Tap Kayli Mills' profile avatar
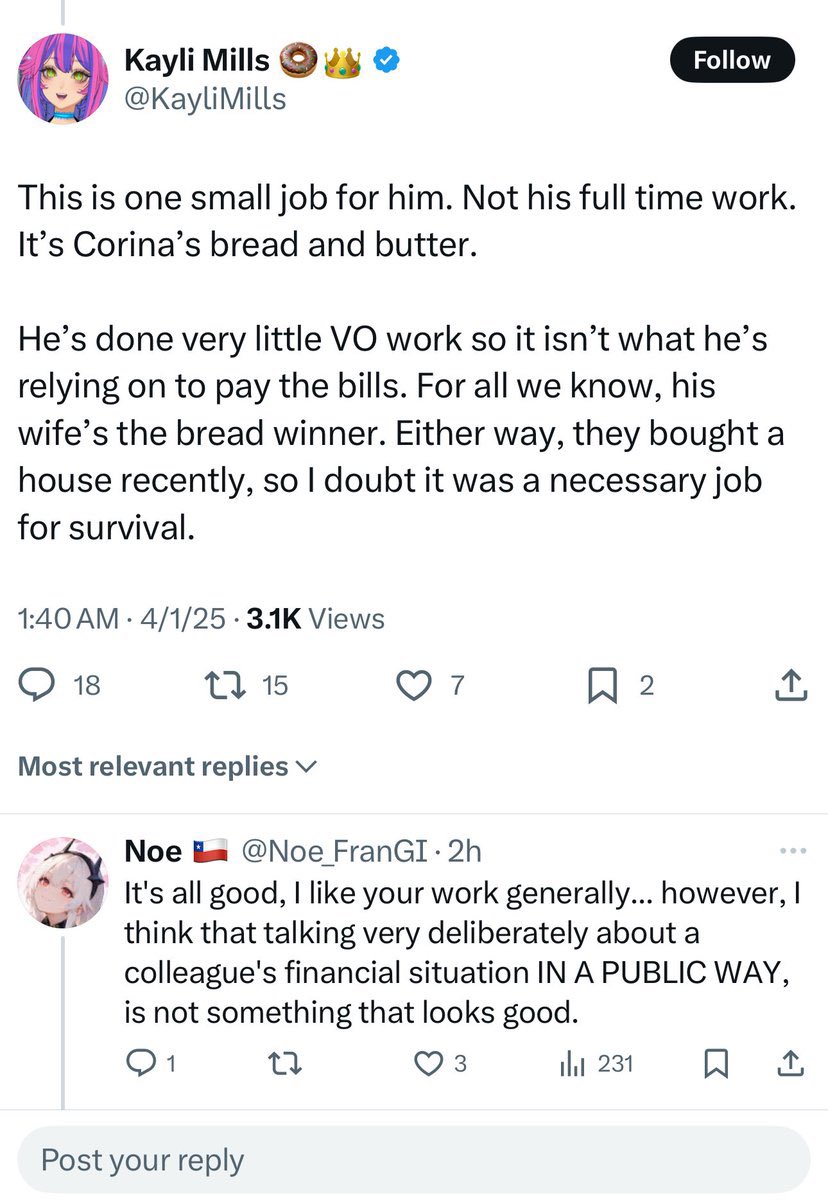Screen dimensions: 828x1200 pyautogui.click(x=63, y=78)
